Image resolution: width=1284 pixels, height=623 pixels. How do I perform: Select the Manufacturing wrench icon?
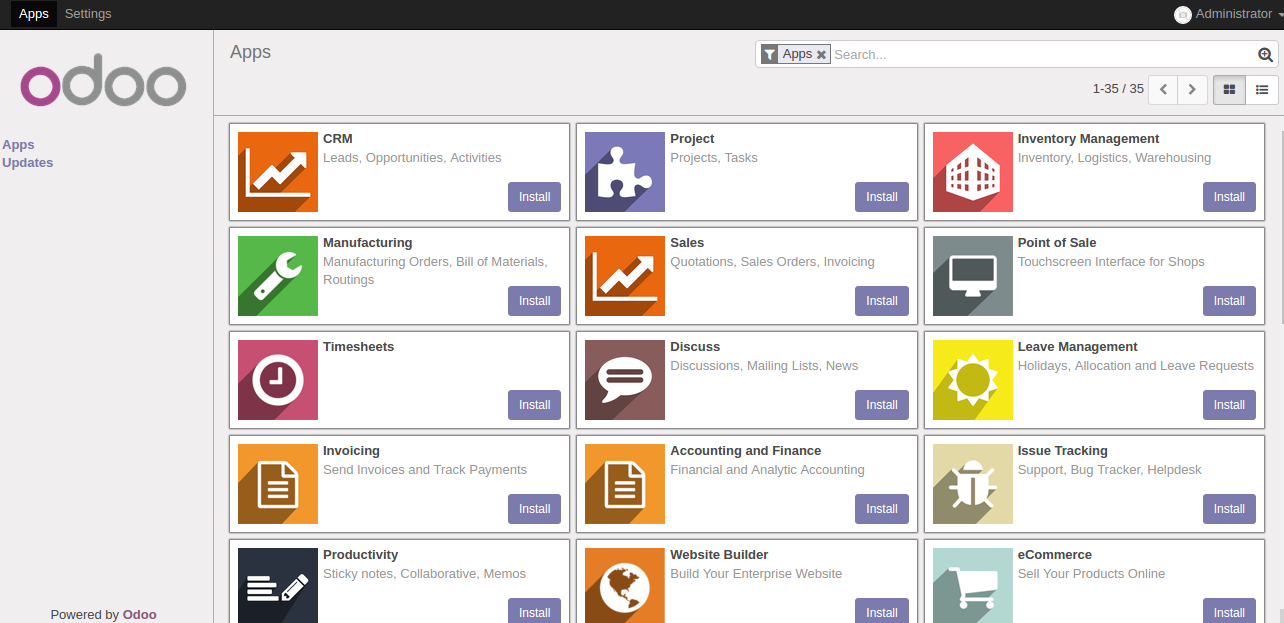click(278, 276)
